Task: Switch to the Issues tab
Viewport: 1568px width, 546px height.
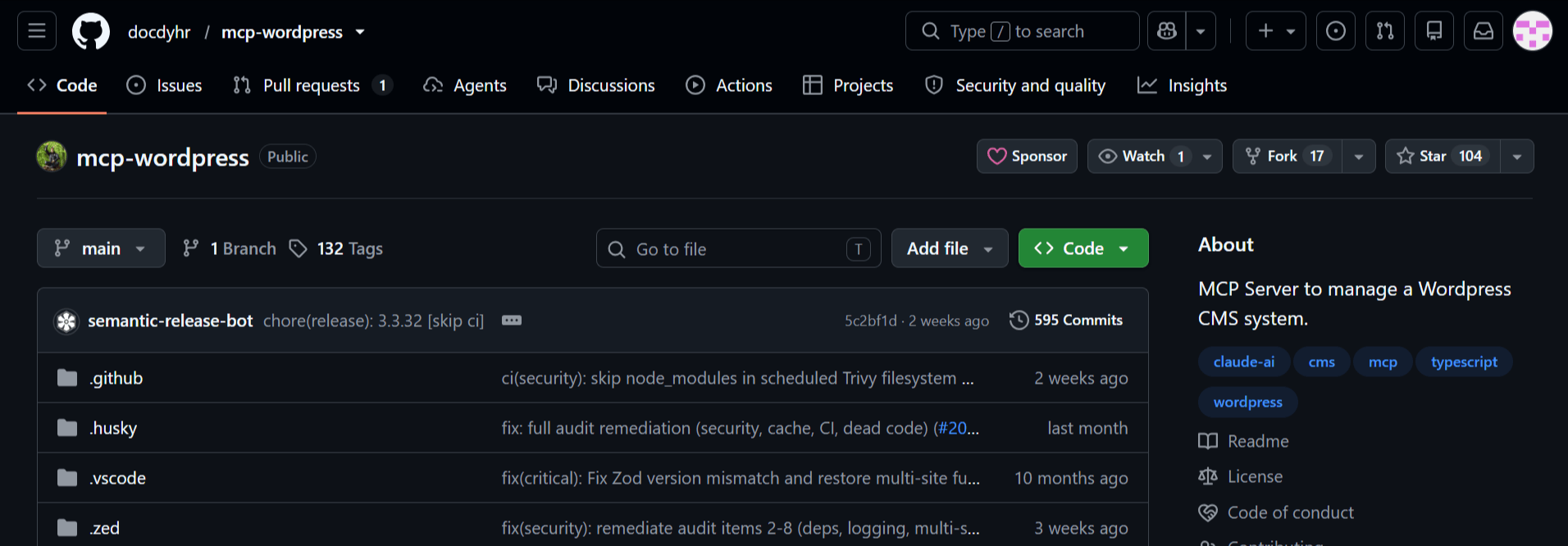Action: tap(164, 85)
